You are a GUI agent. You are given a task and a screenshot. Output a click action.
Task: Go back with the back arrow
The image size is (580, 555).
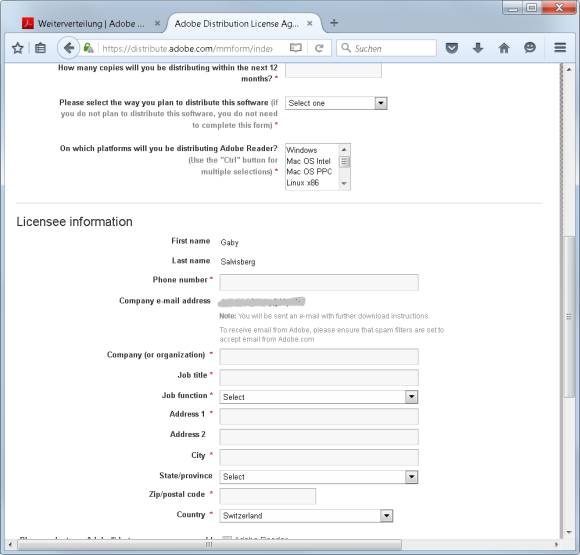coord(68,48)
